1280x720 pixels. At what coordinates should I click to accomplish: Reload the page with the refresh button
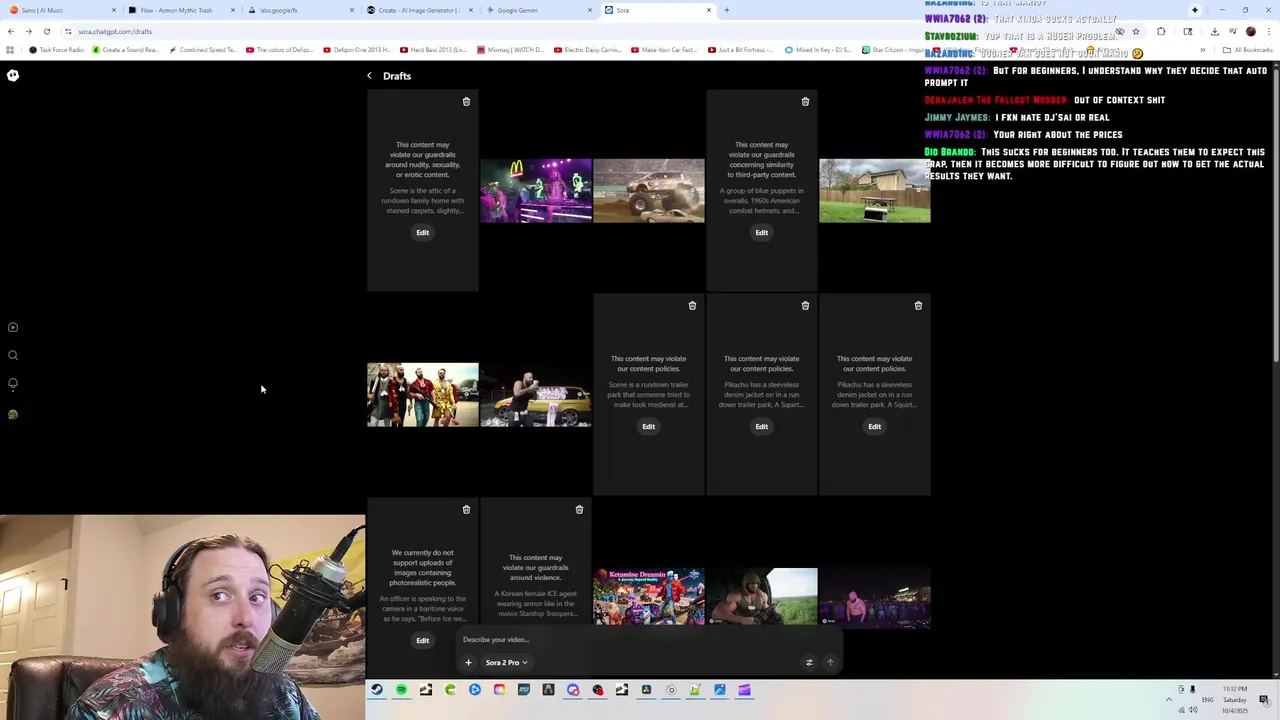[x=46, y=31]
